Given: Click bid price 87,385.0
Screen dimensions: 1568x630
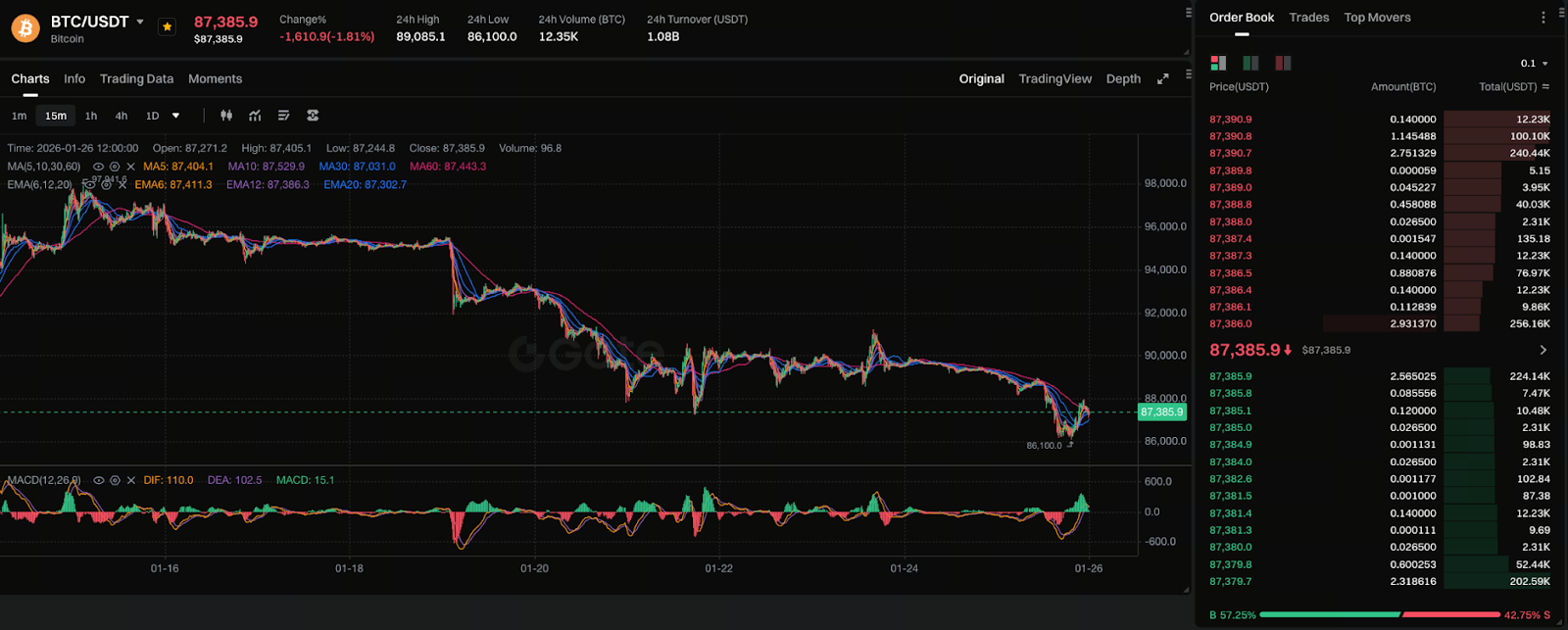Looking at the screenshot, I should click(x=1231, y=428).
